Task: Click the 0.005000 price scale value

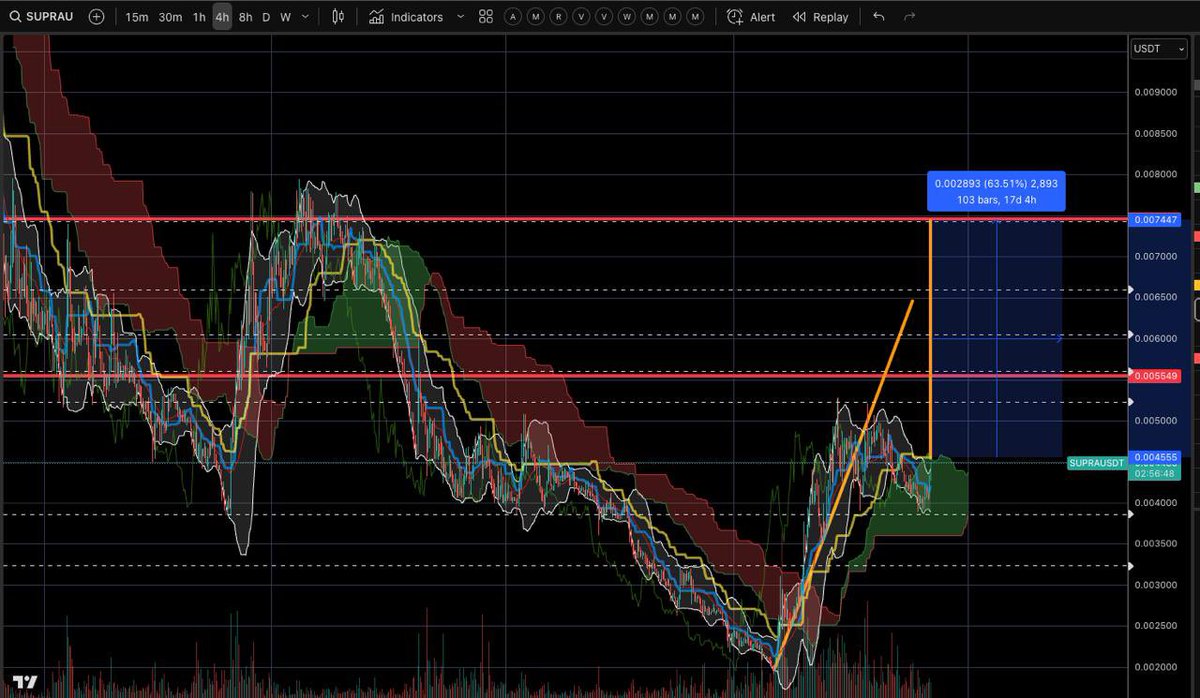Action: 1155,420
